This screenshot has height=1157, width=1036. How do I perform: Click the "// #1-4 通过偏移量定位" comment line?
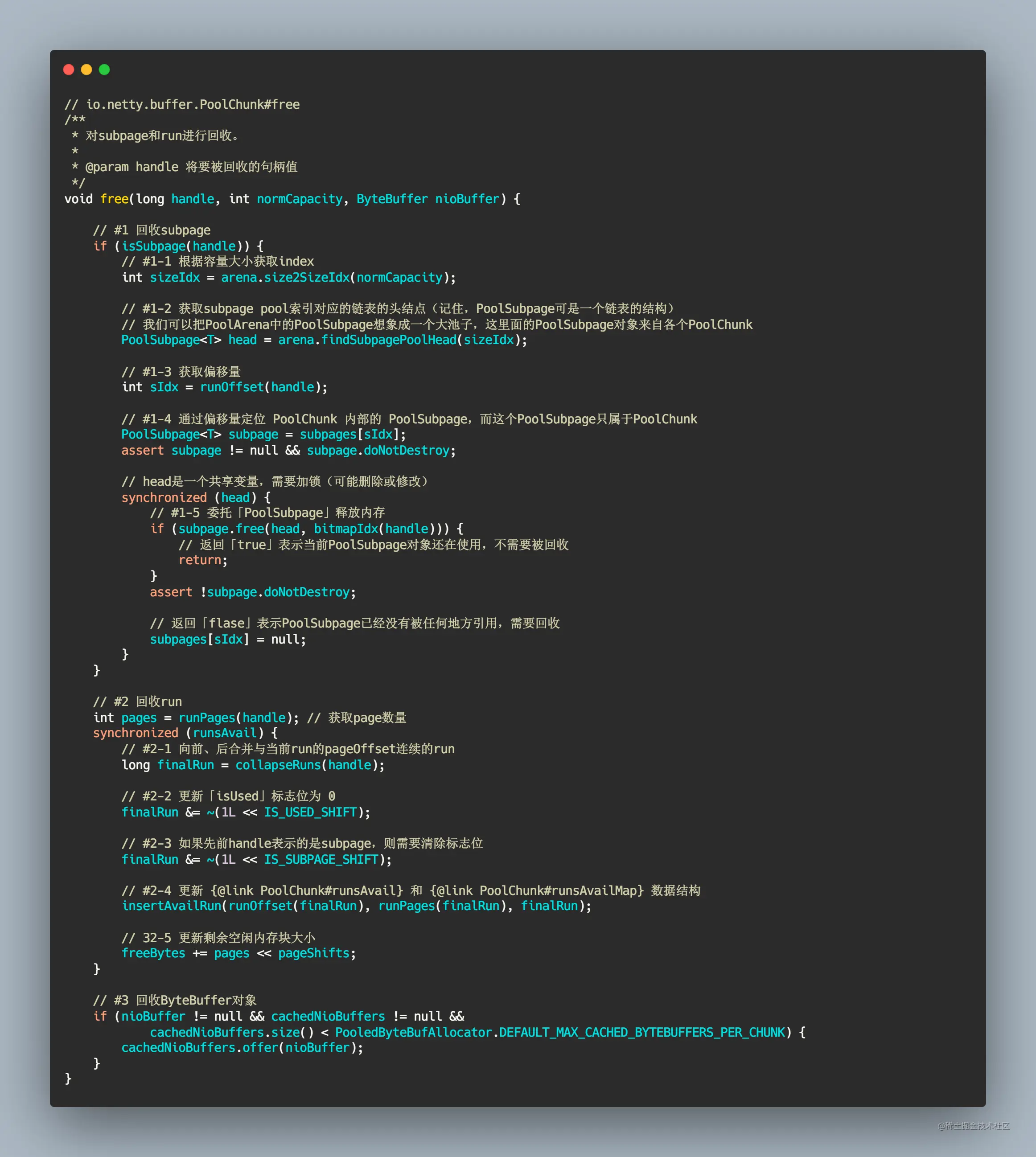pos(409,419)
